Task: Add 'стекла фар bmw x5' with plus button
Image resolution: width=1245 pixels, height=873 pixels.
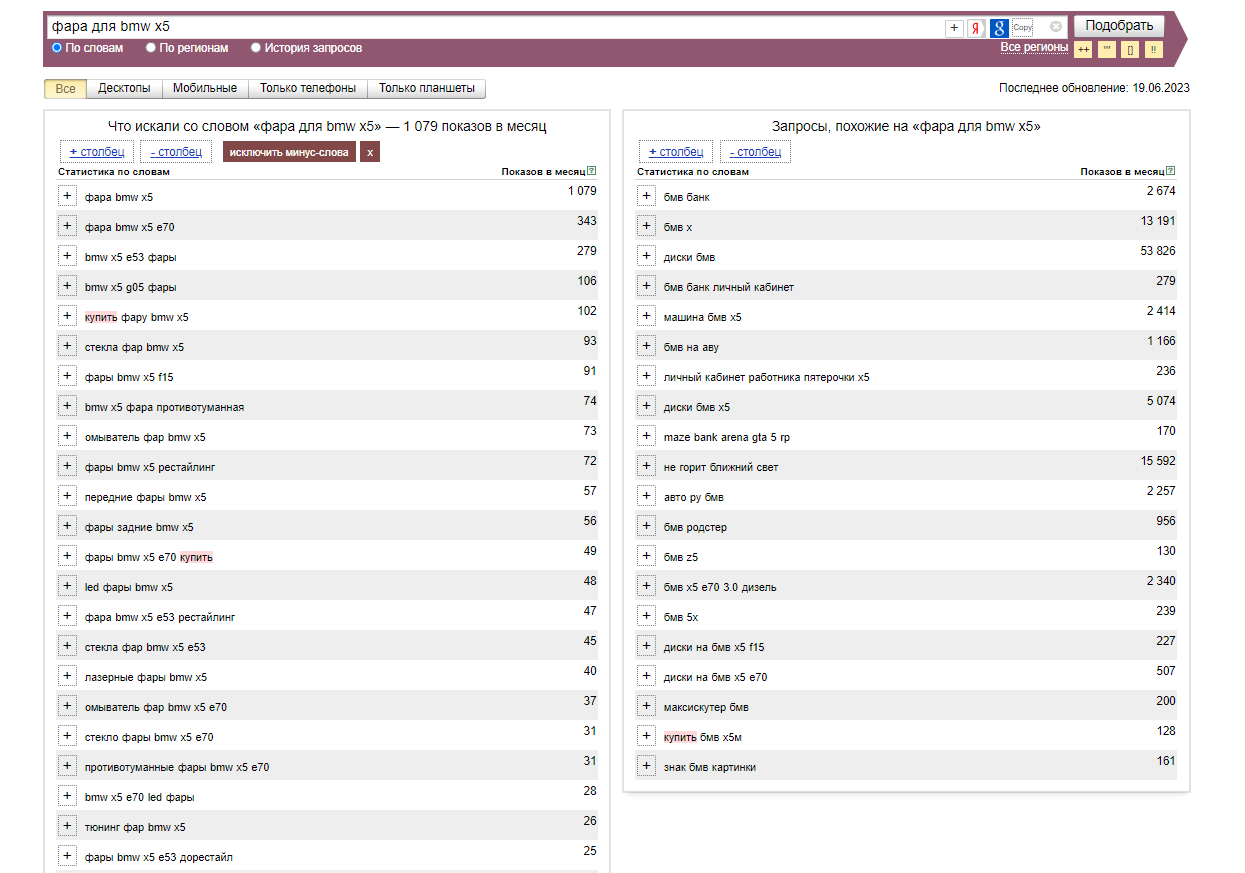Action: point(67,346)
